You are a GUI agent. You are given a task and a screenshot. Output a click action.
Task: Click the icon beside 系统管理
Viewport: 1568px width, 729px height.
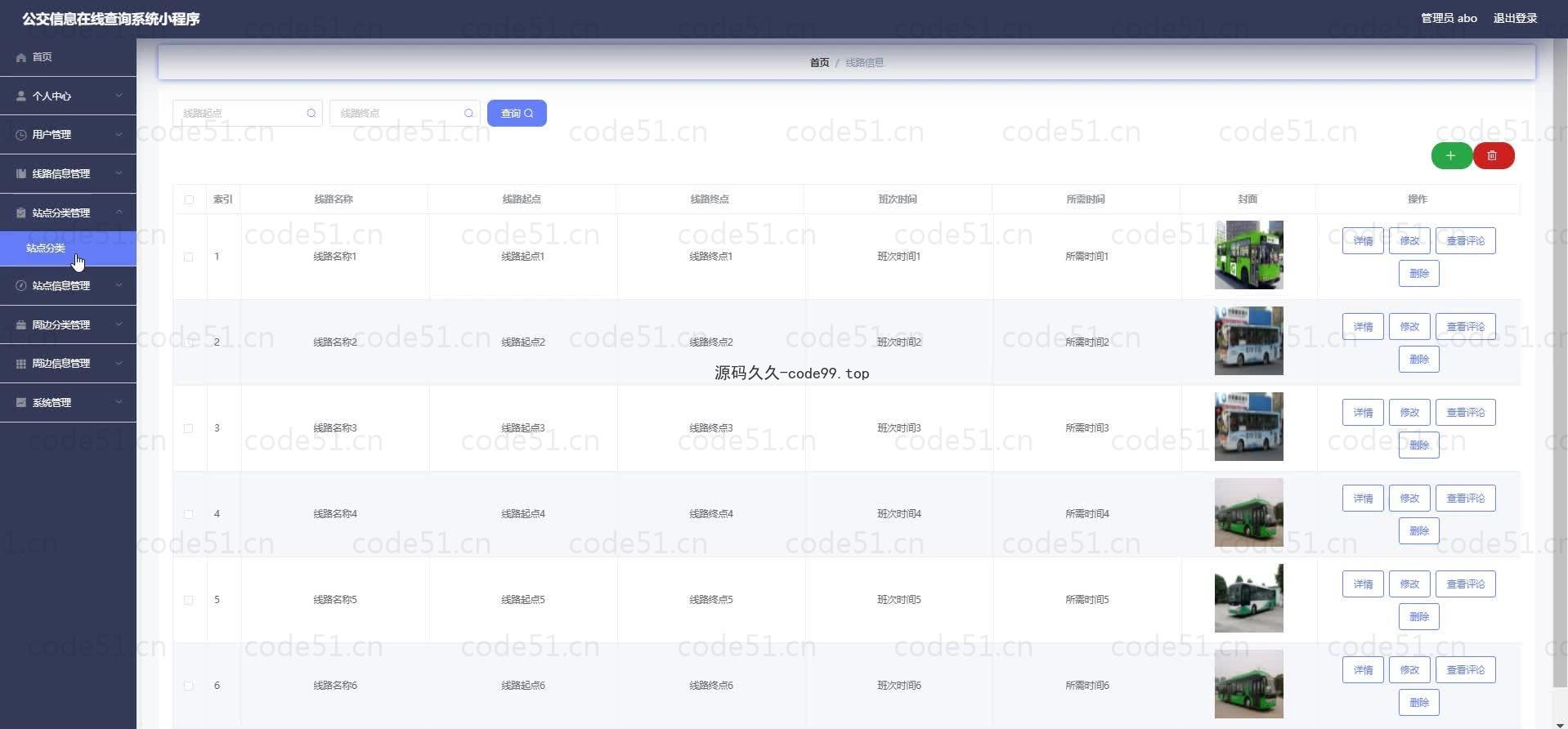point(21,402)
